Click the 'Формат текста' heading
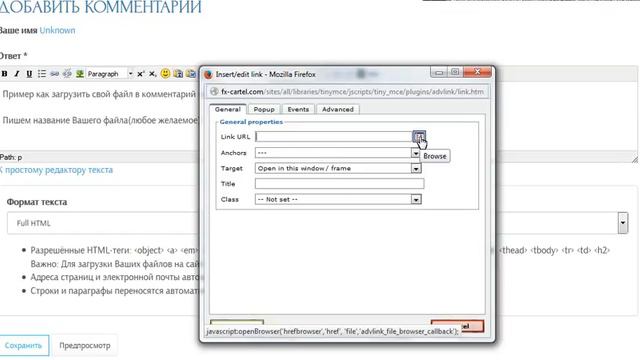The height and width of the screenshot is (360, 640). click(x=37, y=202)
